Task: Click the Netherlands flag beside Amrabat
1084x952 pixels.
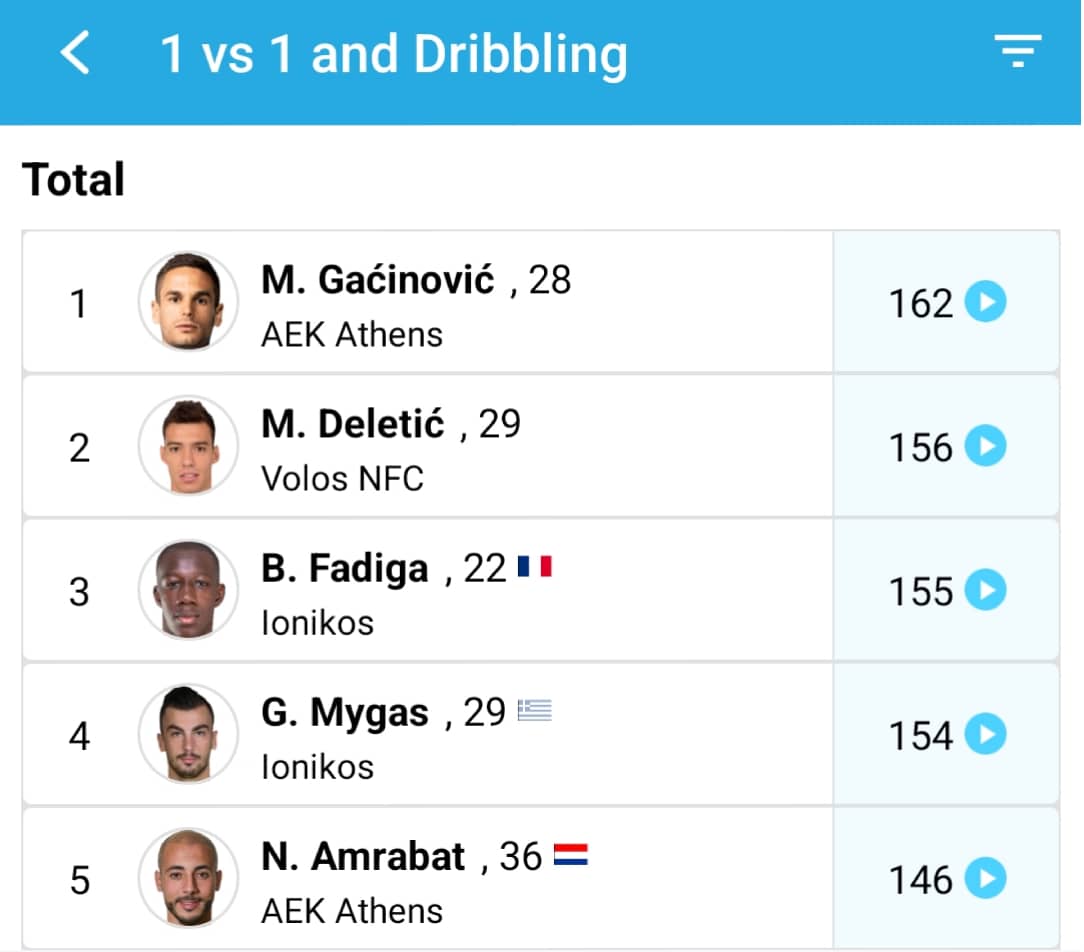Action: coord(571,856)
